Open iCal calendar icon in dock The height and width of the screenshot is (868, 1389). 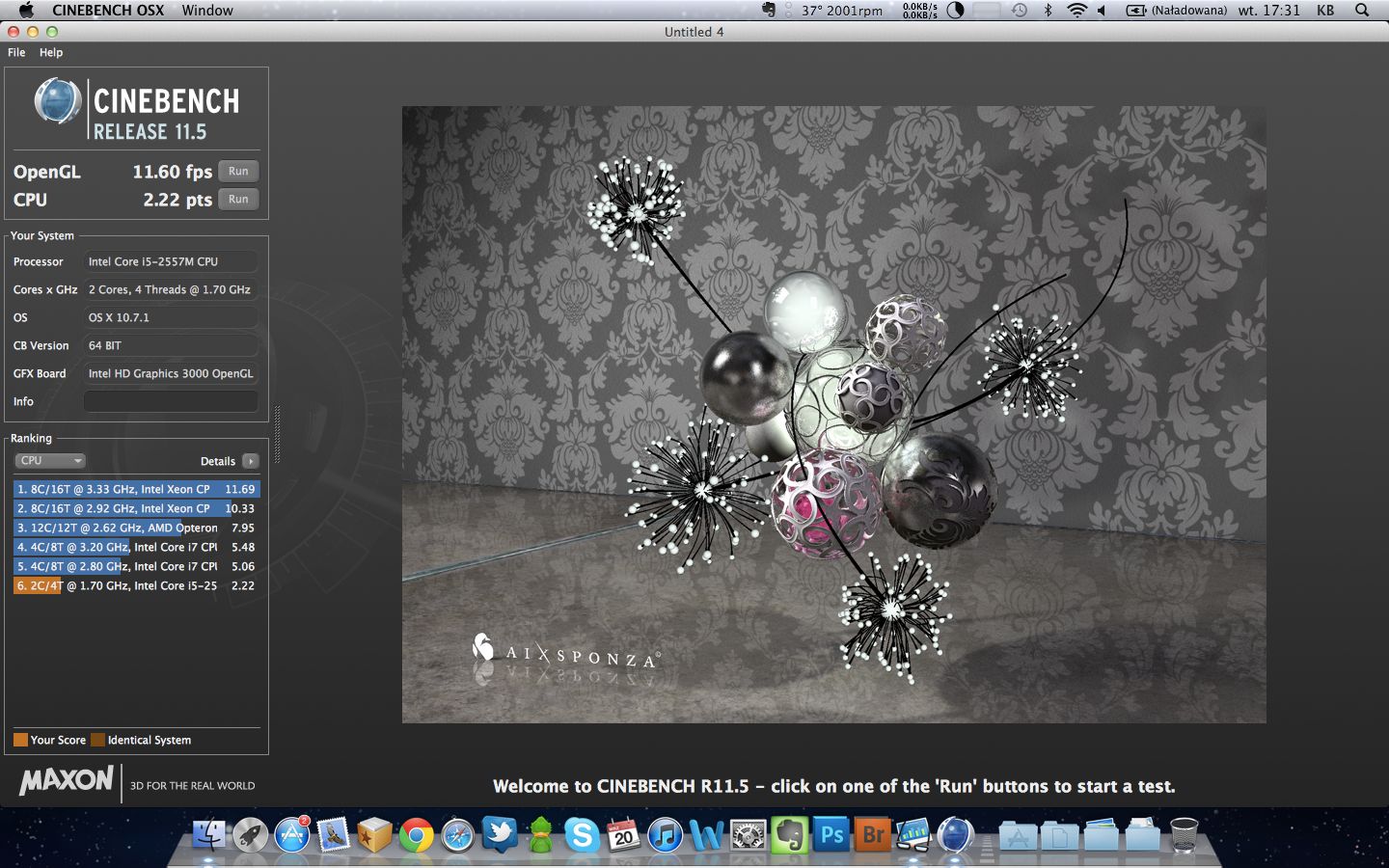pyautogui.click(x=623, y=834)
